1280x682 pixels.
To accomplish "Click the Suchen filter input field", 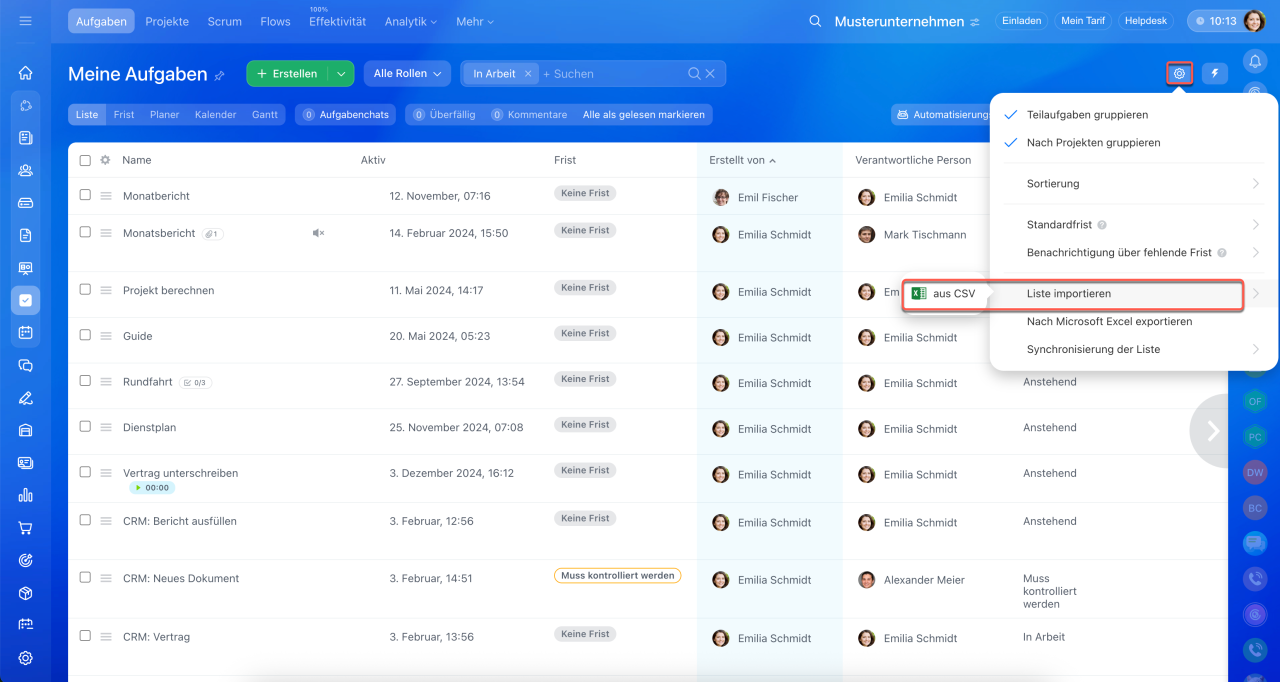I will [x=610, y=74].
